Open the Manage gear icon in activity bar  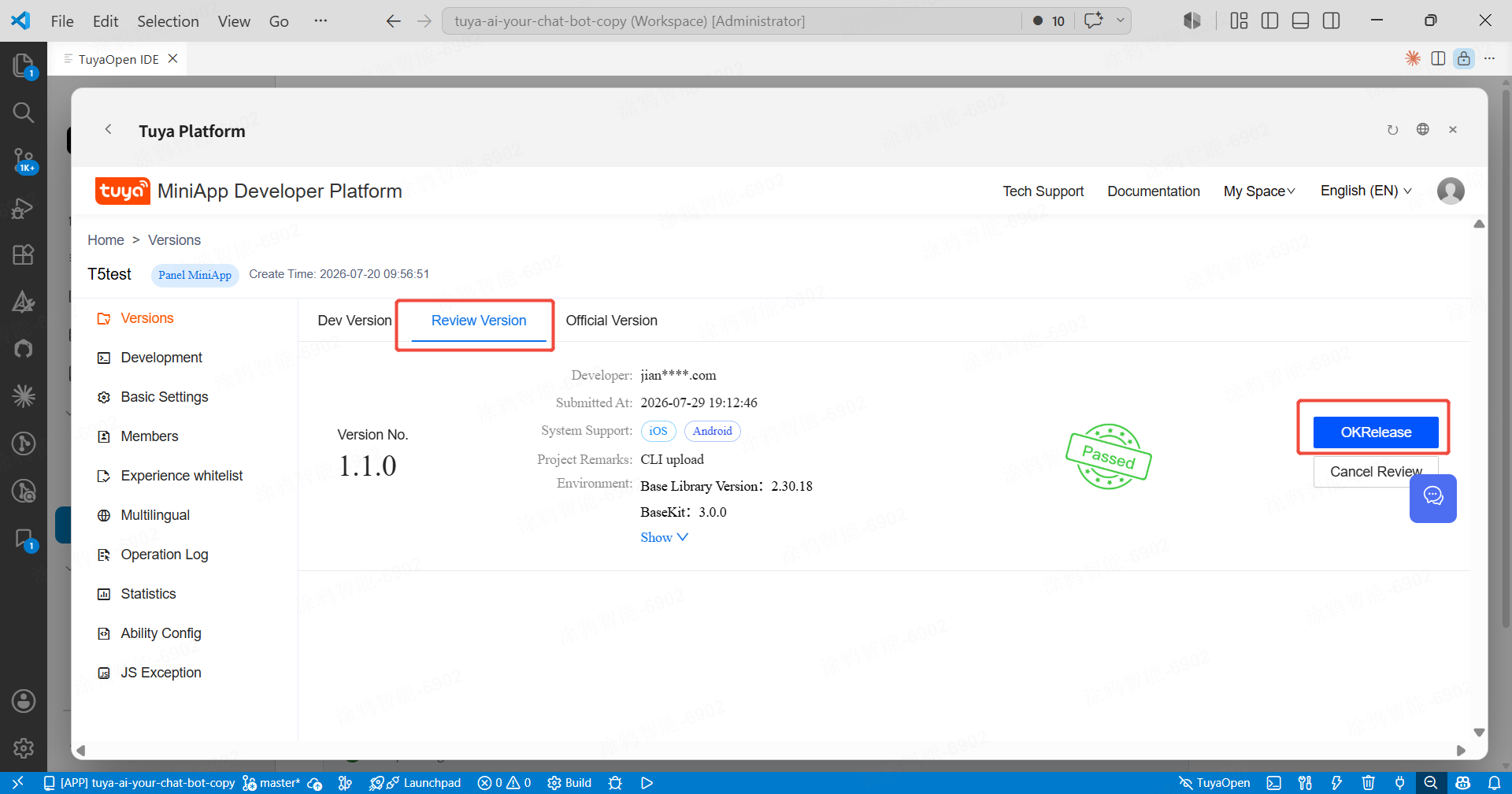(24, 748)
